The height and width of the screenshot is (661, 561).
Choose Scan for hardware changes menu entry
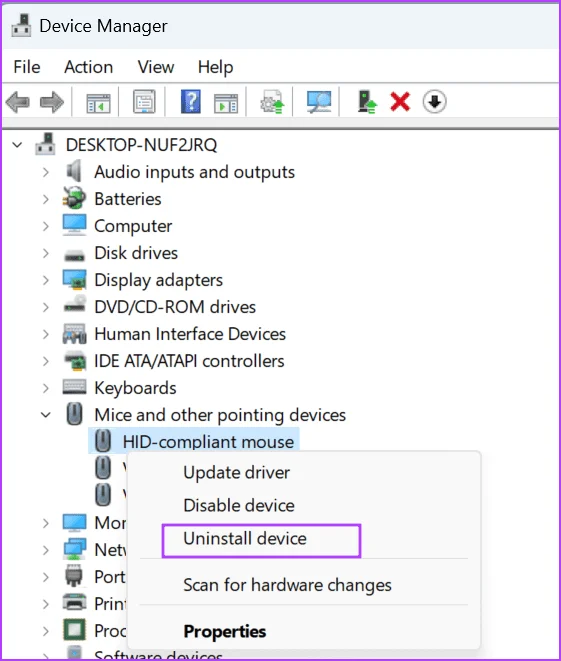click(x=287, y=585)
